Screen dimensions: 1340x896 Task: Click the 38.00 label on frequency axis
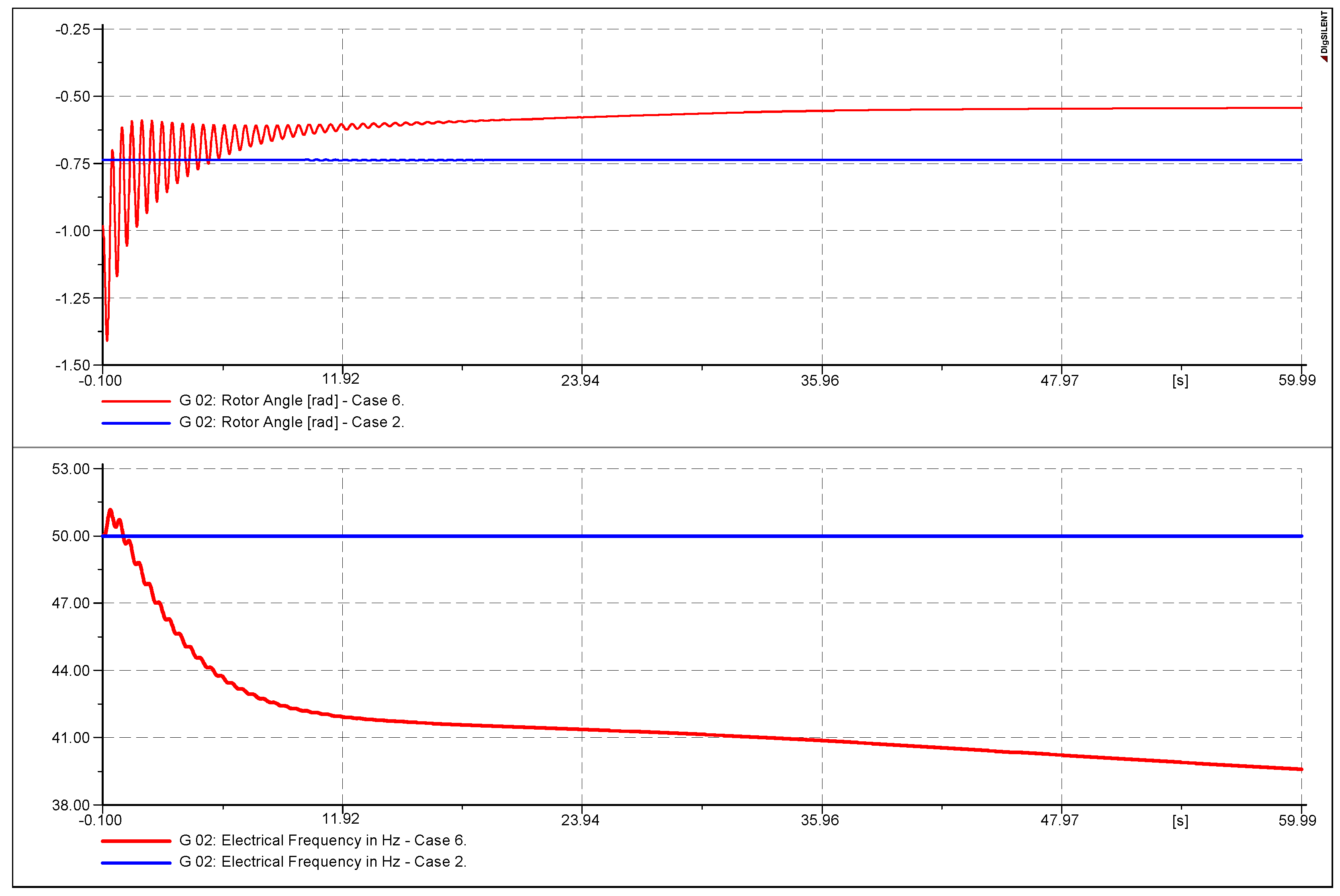[71, 805]
